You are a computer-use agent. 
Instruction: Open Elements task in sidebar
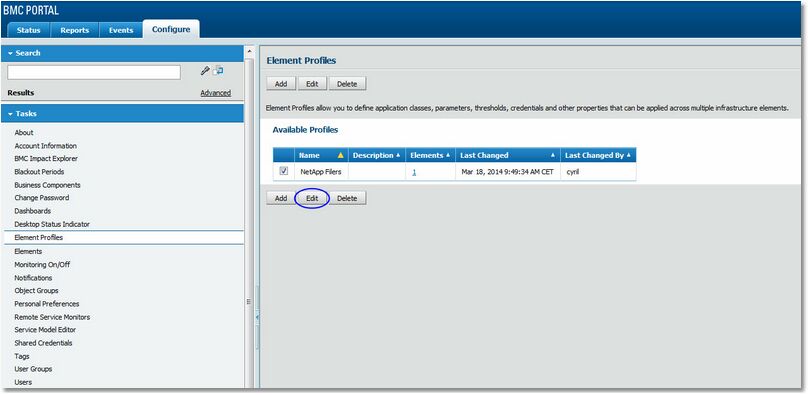(x=28, y=251)
